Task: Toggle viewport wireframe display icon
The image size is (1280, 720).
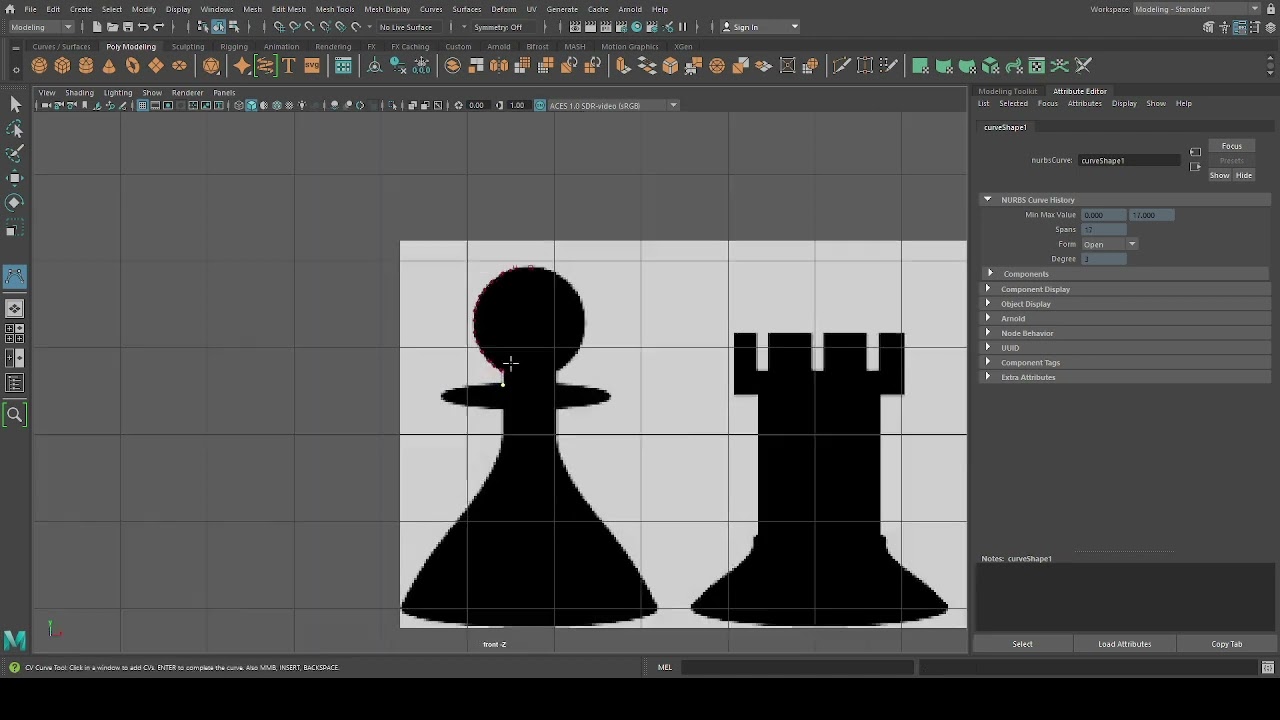Action: point(238,105)
